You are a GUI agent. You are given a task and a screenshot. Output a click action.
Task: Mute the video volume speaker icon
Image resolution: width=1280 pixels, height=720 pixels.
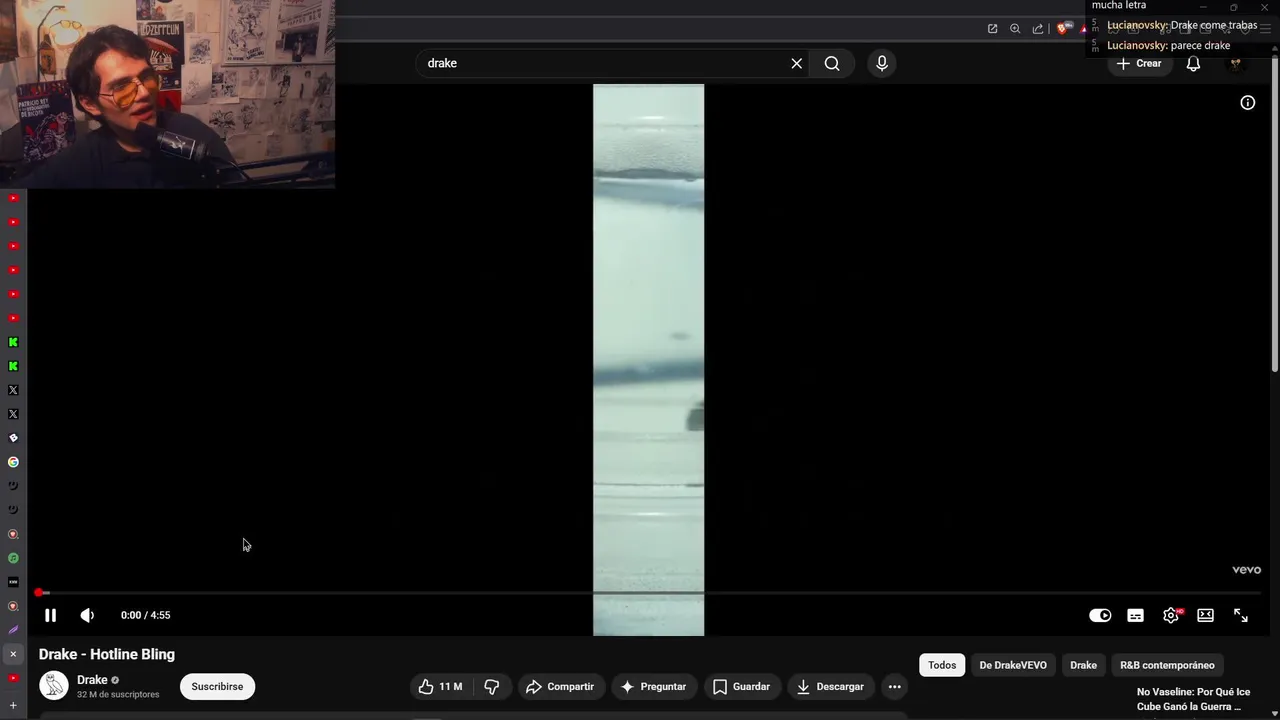tap(87, 615)
